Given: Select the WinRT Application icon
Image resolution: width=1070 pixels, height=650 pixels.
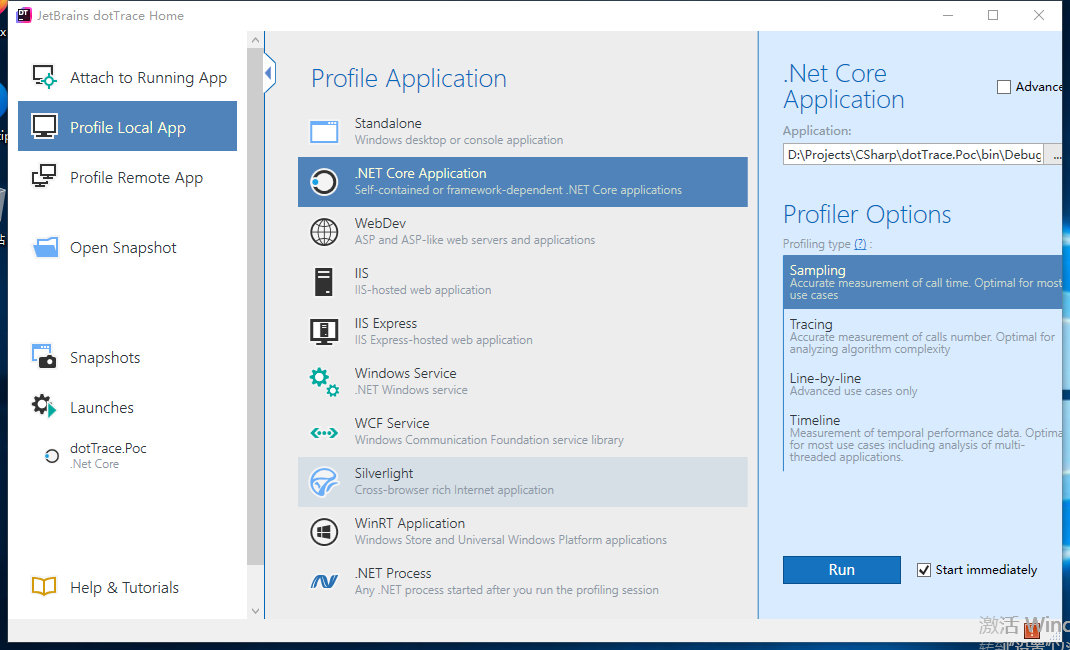Looking at the screenshot, I should (324, 532).
